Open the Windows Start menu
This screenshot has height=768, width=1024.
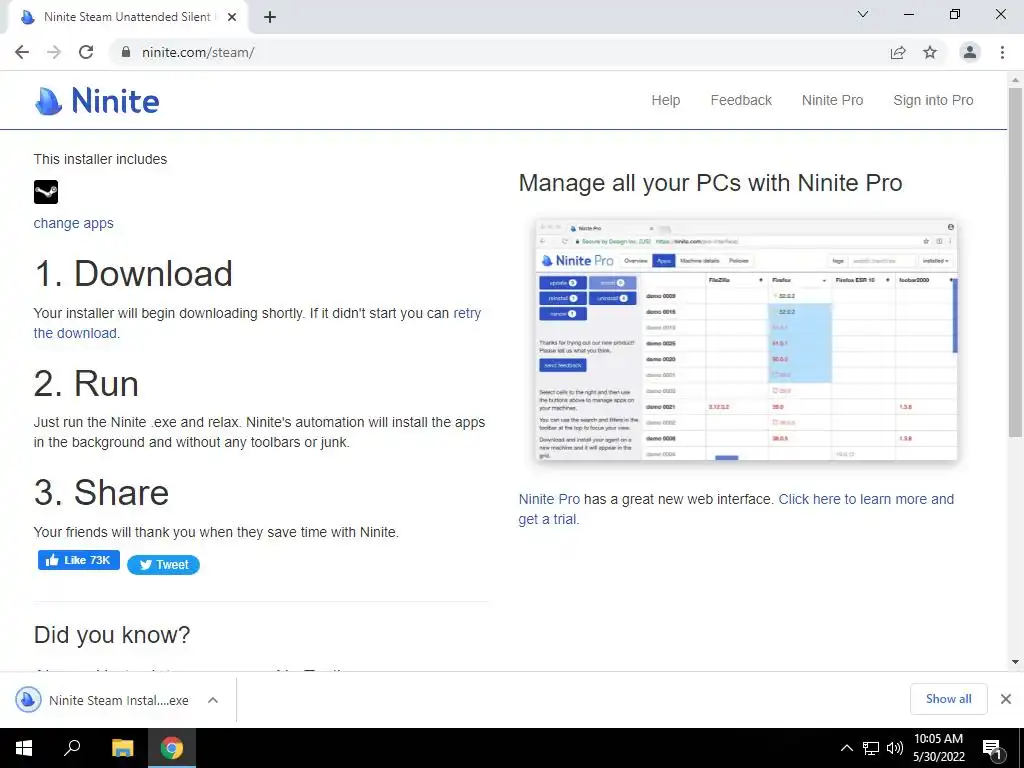(24, 748)
